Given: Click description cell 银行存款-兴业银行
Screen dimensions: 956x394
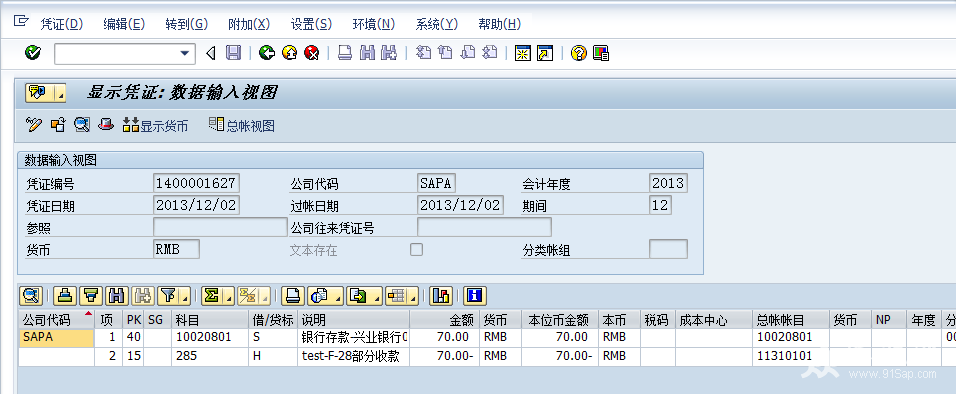Looking at the screenshot, I should (354, 337).
